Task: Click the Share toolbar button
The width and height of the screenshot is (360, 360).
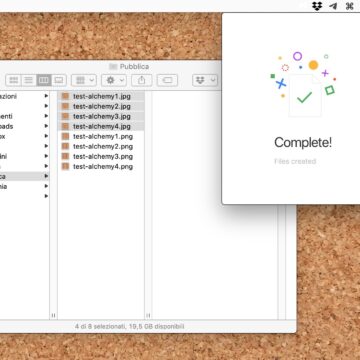Action: (142, 80)
